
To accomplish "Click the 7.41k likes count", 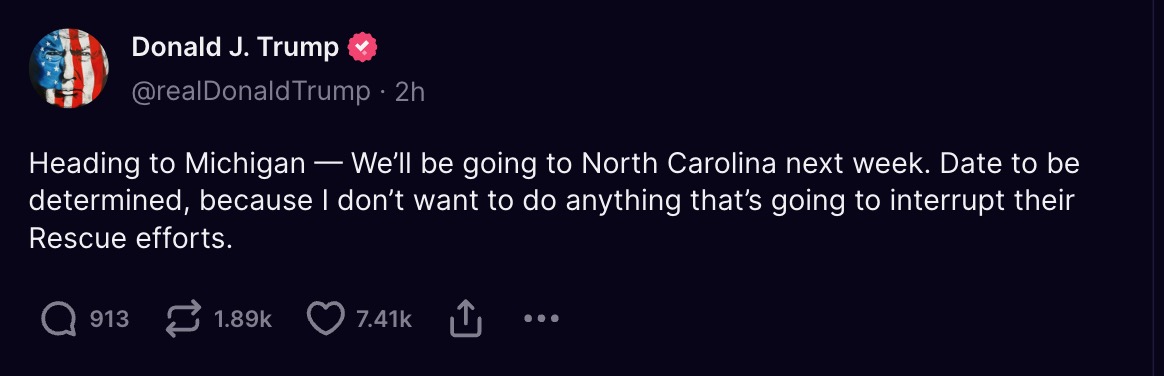I will coord(384,320).
